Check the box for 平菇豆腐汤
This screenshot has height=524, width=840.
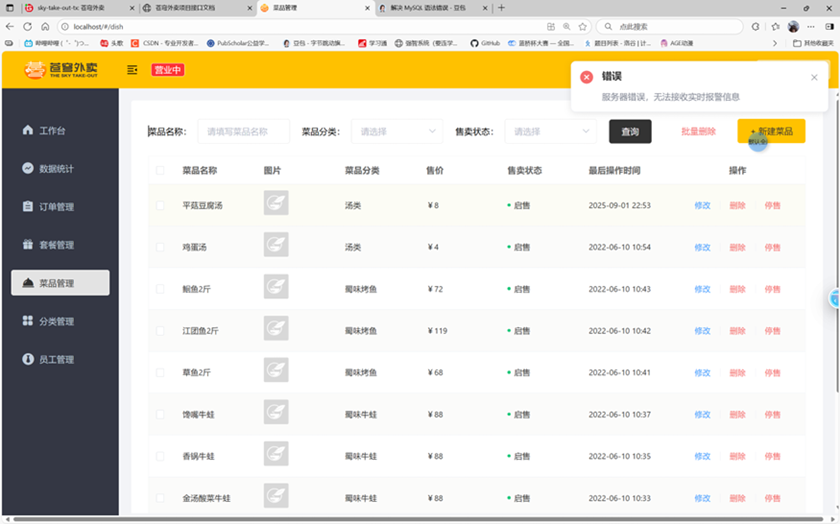[160, 205]
